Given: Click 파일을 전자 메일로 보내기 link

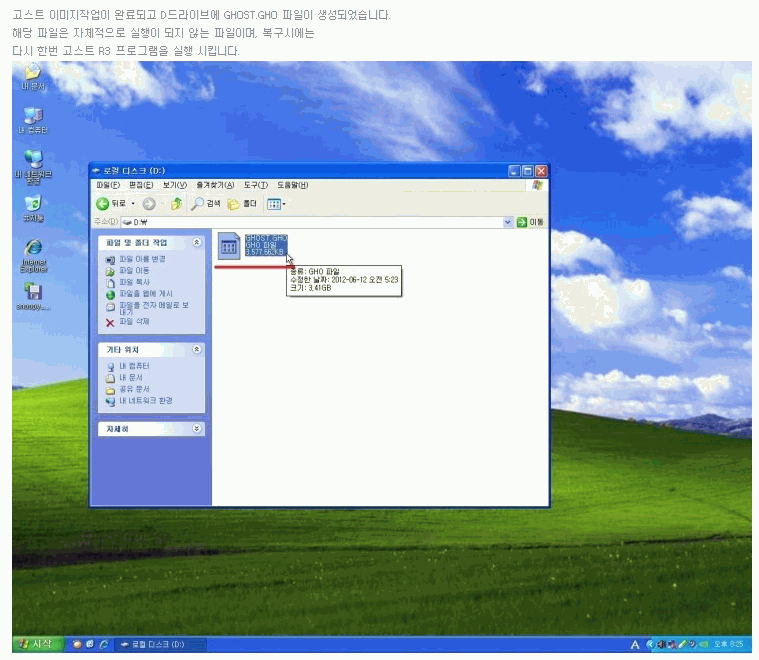Looking at the screenshot, I should 153,308.
